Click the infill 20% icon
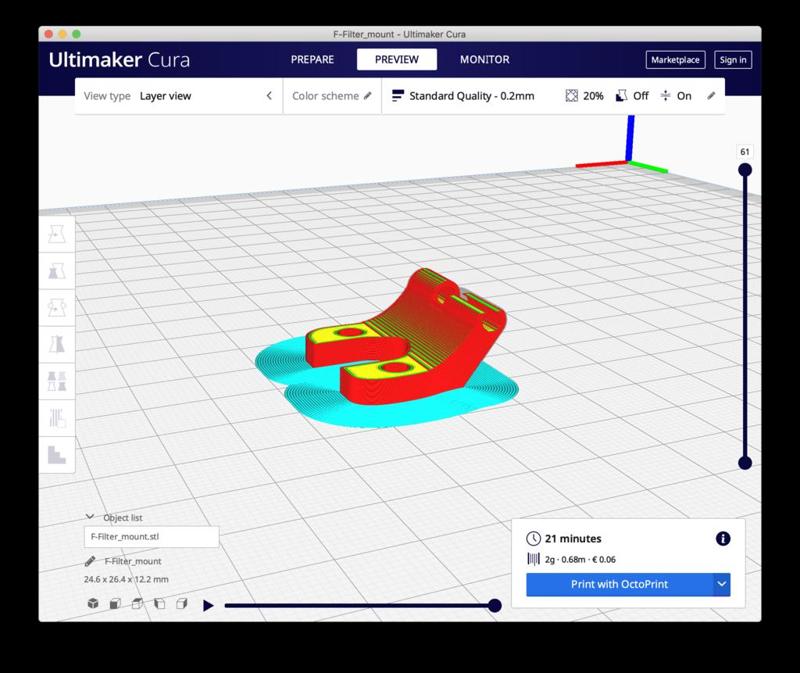The height and width of the screenshot is (673, 800). (571, 96)
